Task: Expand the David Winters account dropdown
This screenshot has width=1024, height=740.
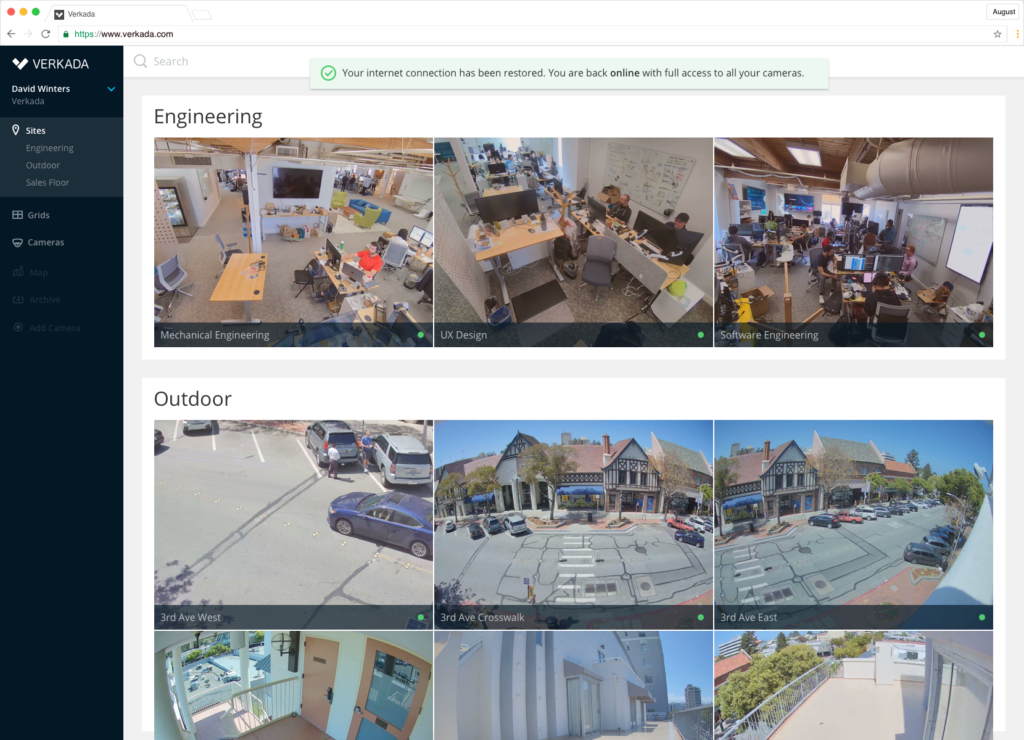Action: click(x=111, y=89)
